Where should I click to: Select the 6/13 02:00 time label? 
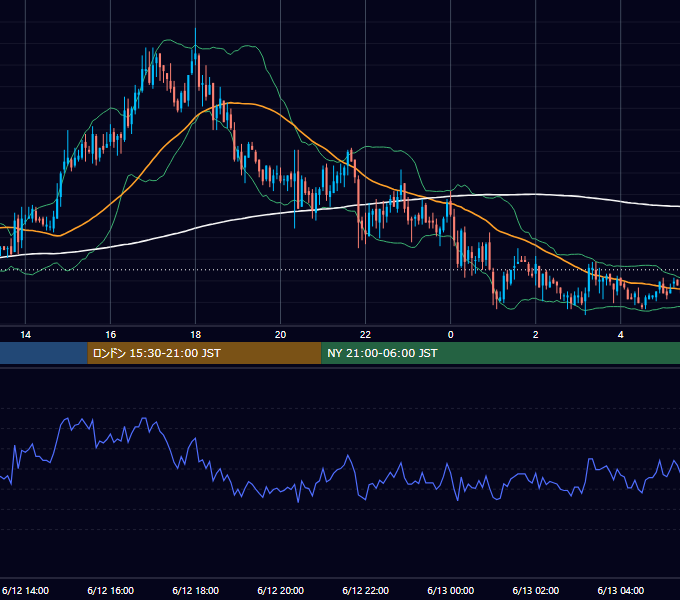[536, 590]
